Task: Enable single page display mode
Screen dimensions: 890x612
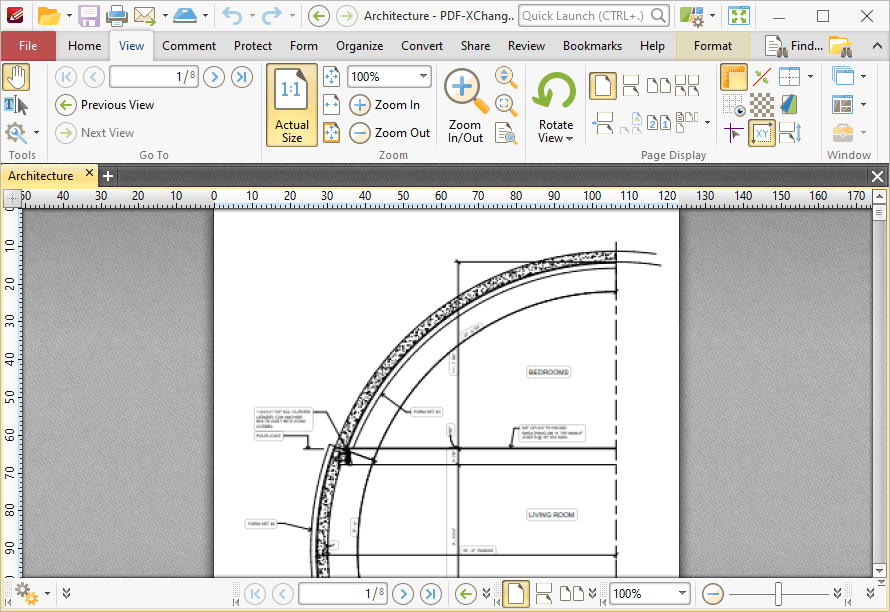Action: tap(603, 85)
